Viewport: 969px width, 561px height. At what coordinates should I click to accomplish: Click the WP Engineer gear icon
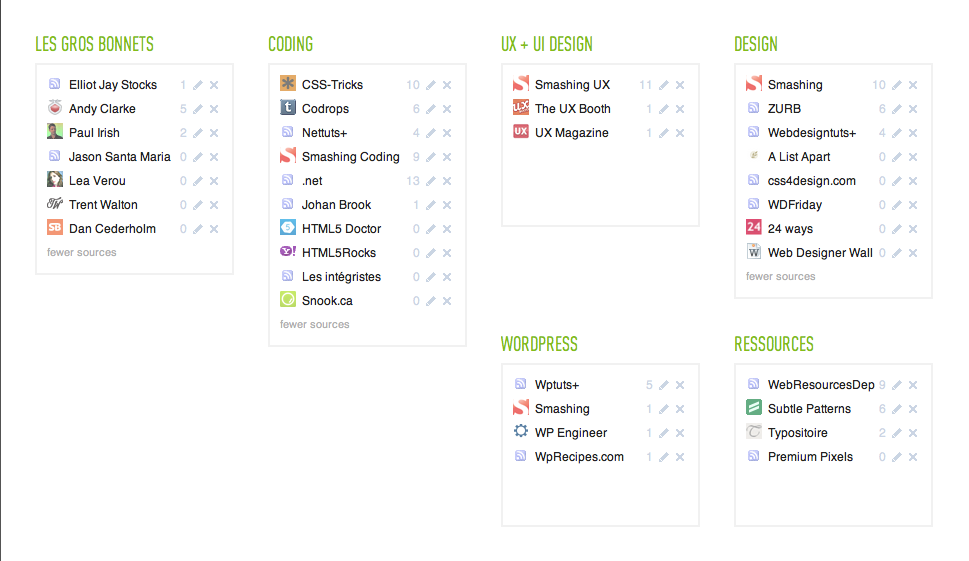(x=521, y=432)
